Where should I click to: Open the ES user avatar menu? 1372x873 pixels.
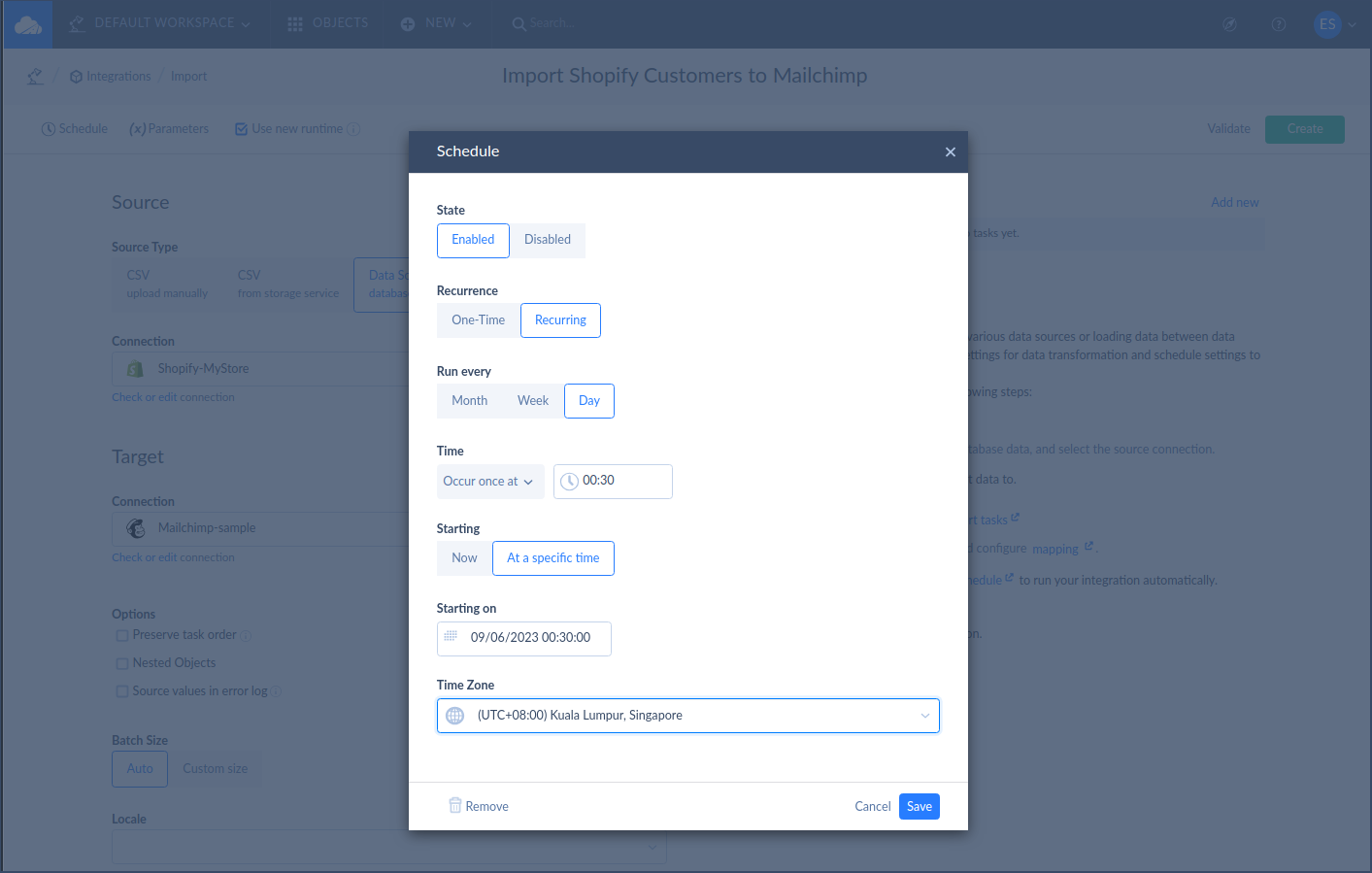tap(1334, 24)
